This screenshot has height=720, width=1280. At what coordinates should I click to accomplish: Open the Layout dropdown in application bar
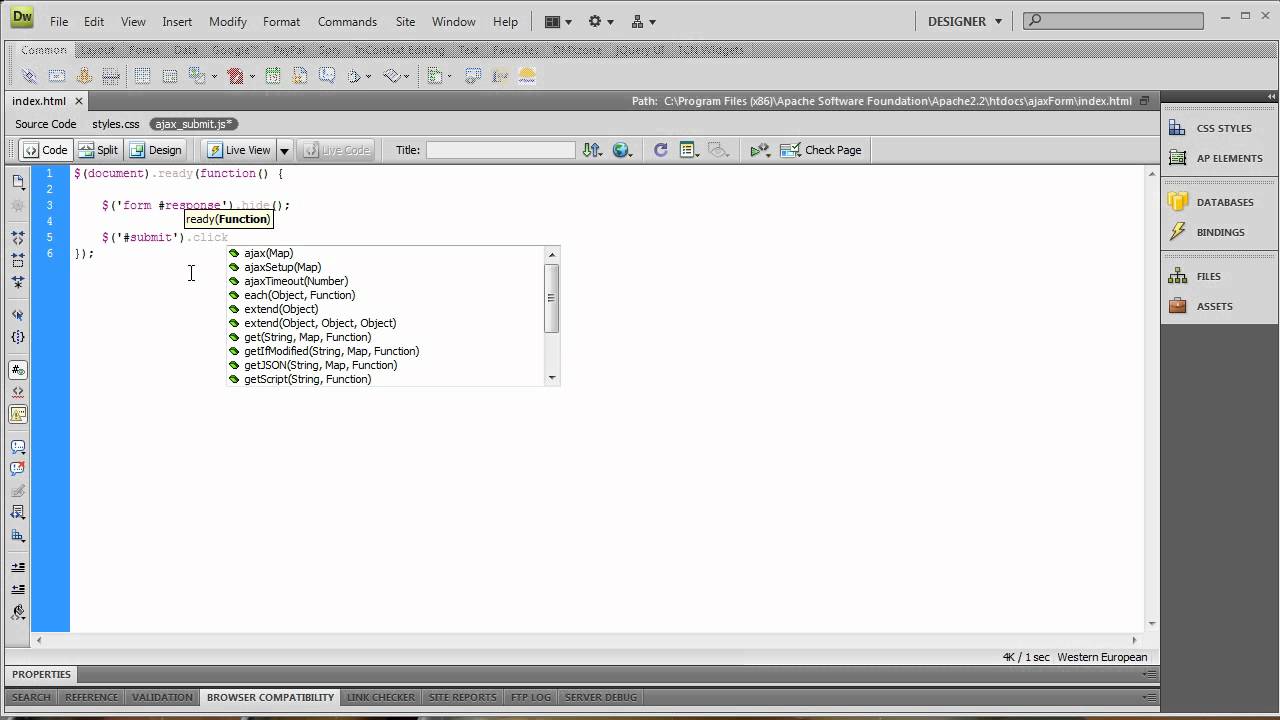tap(558, 21)
